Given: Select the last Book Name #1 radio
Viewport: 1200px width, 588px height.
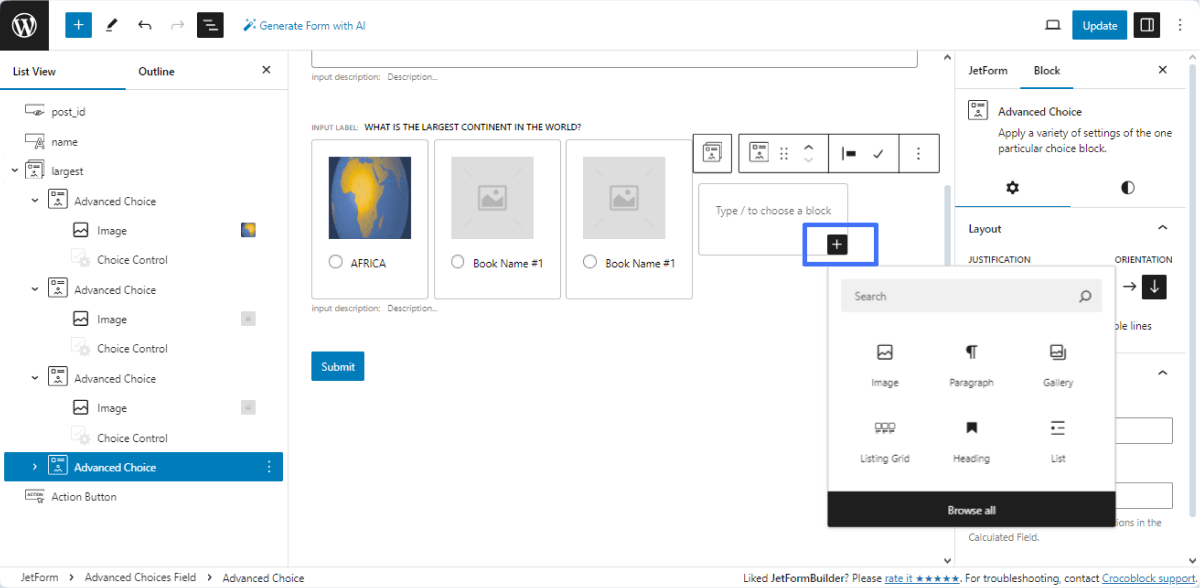Looking at the screenshot, I should tap(590, 262).
